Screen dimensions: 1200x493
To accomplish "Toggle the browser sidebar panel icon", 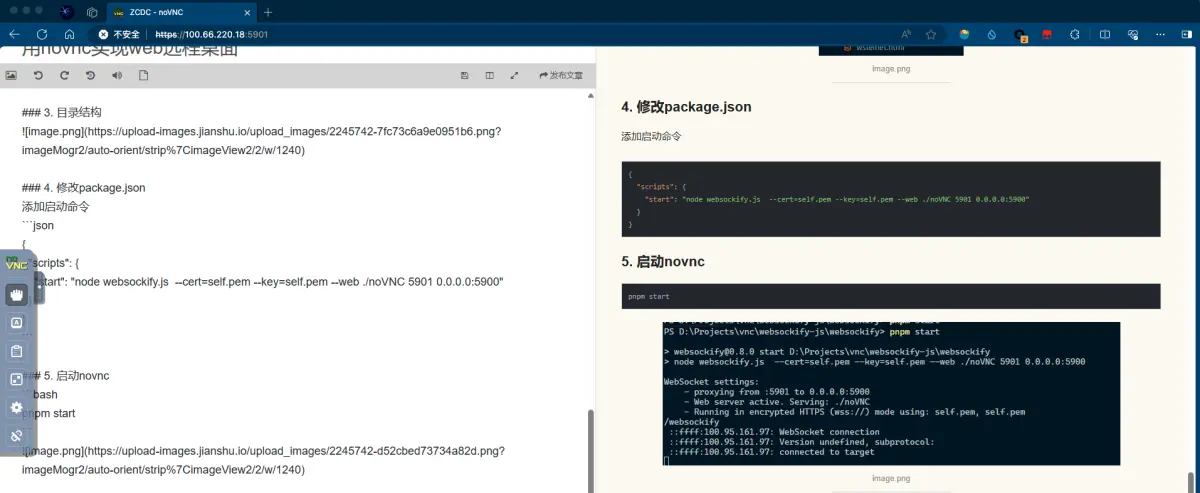I will pos(1188,34).
